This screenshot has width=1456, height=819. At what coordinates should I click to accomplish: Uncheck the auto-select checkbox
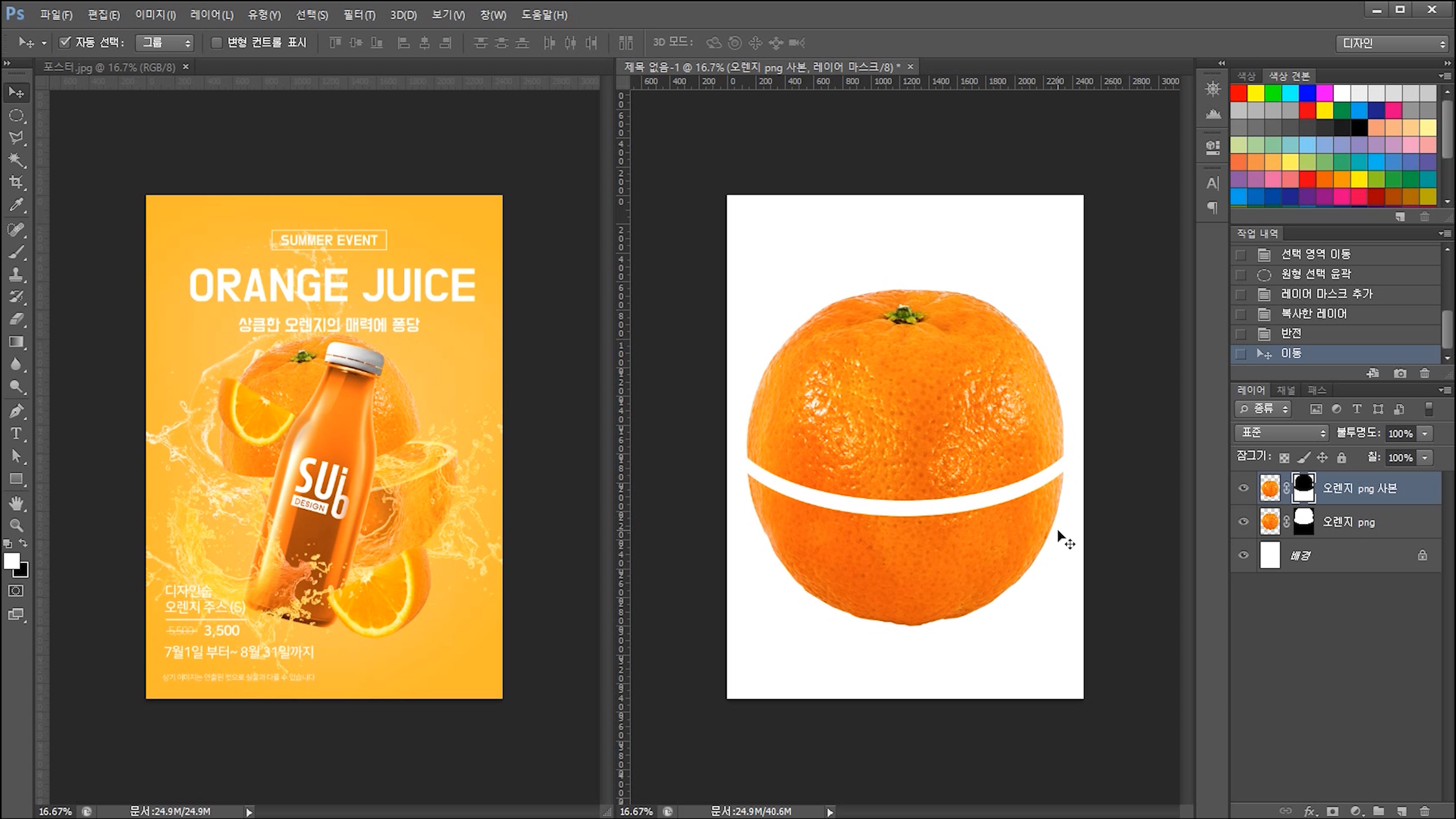tap(65, 42)
